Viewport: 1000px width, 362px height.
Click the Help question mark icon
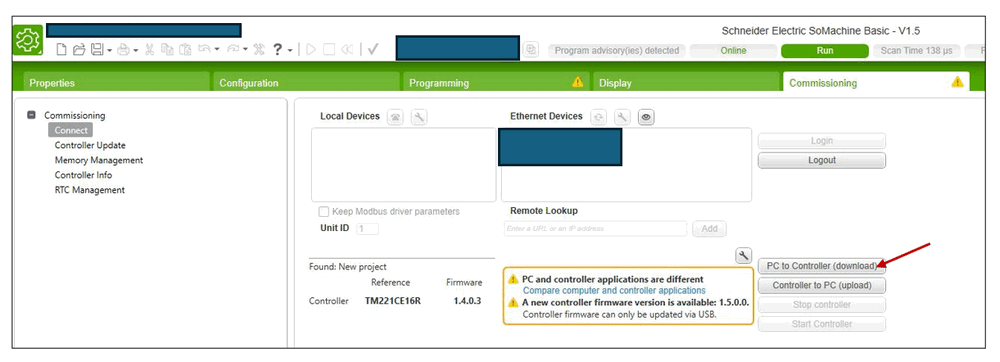(x=278, y=50)
